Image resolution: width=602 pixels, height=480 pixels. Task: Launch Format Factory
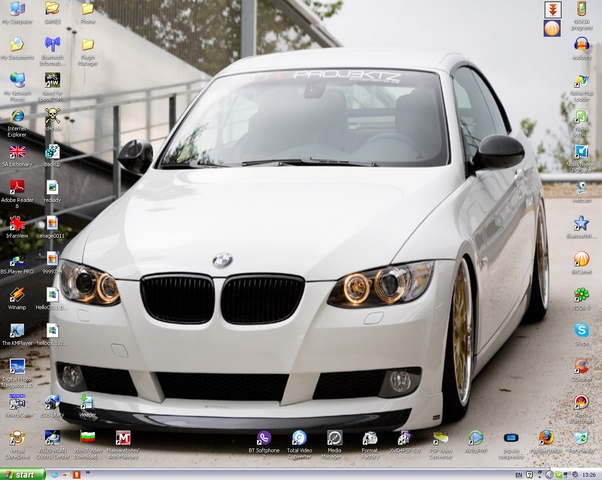pyautogui.click(x=370, y=444)
